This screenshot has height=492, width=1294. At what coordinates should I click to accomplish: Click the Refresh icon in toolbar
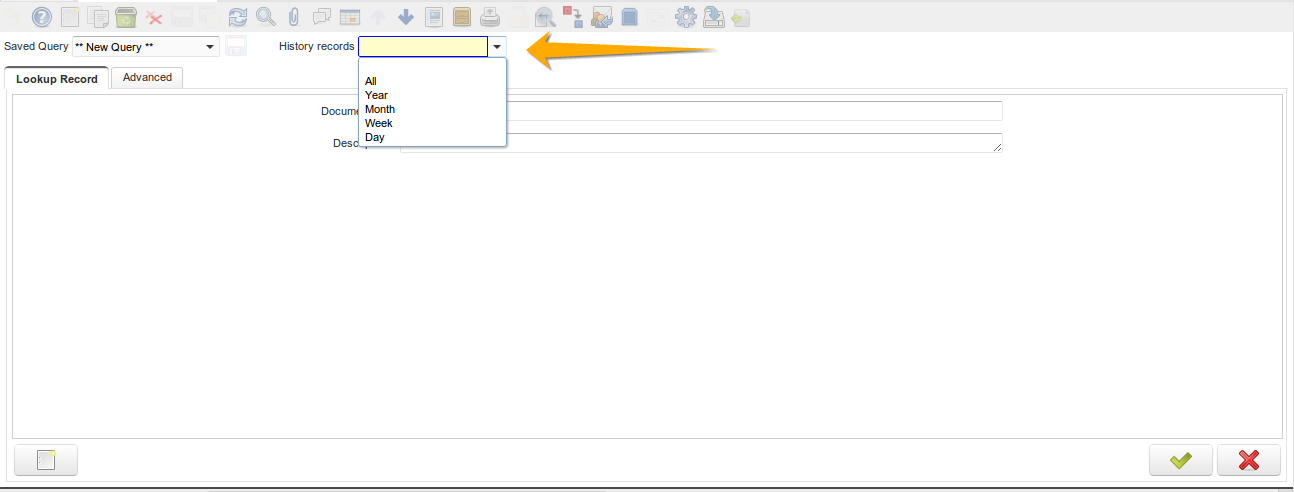coord(237,17)
